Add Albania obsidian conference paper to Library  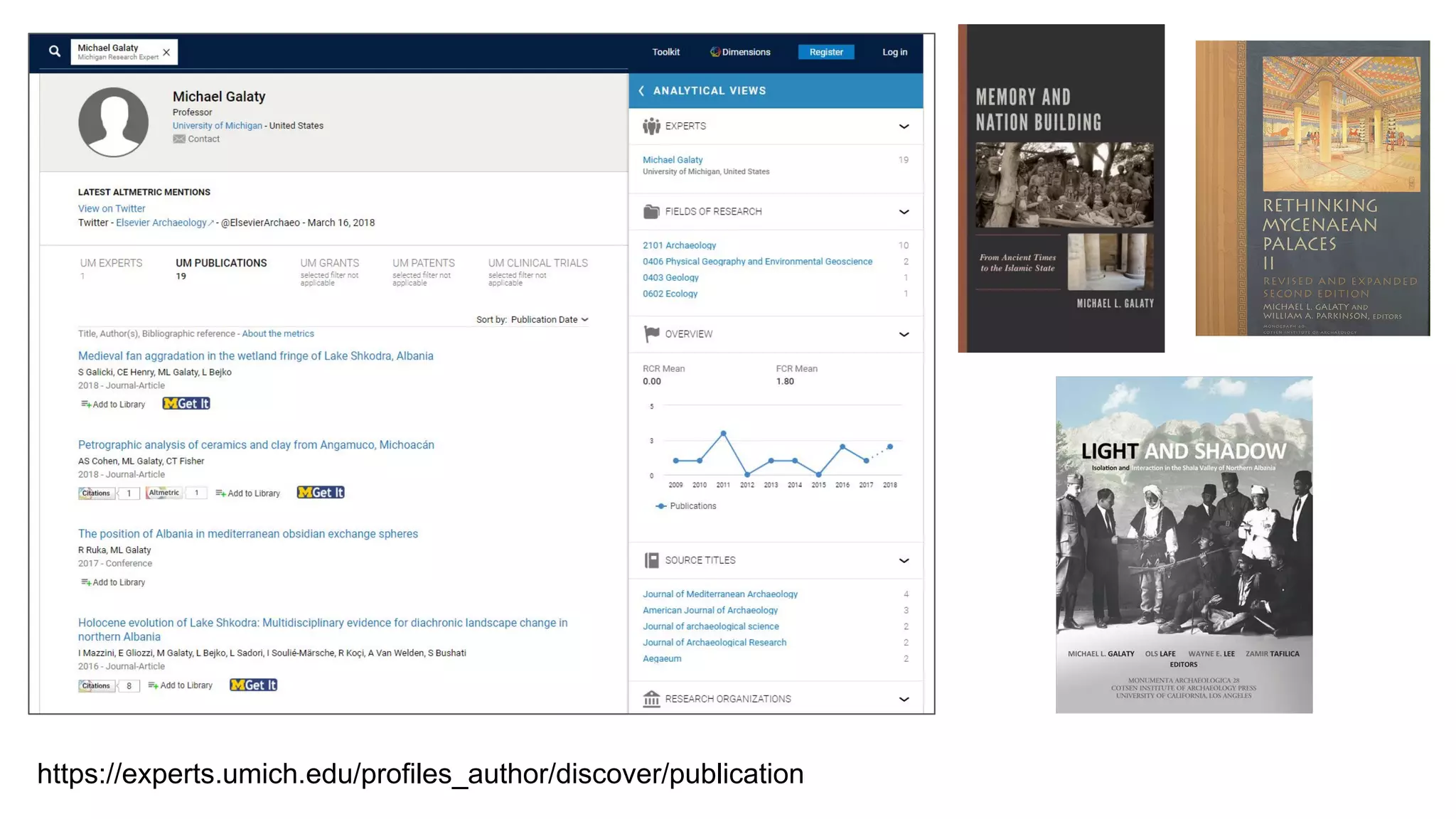click(x=113, y=582)
